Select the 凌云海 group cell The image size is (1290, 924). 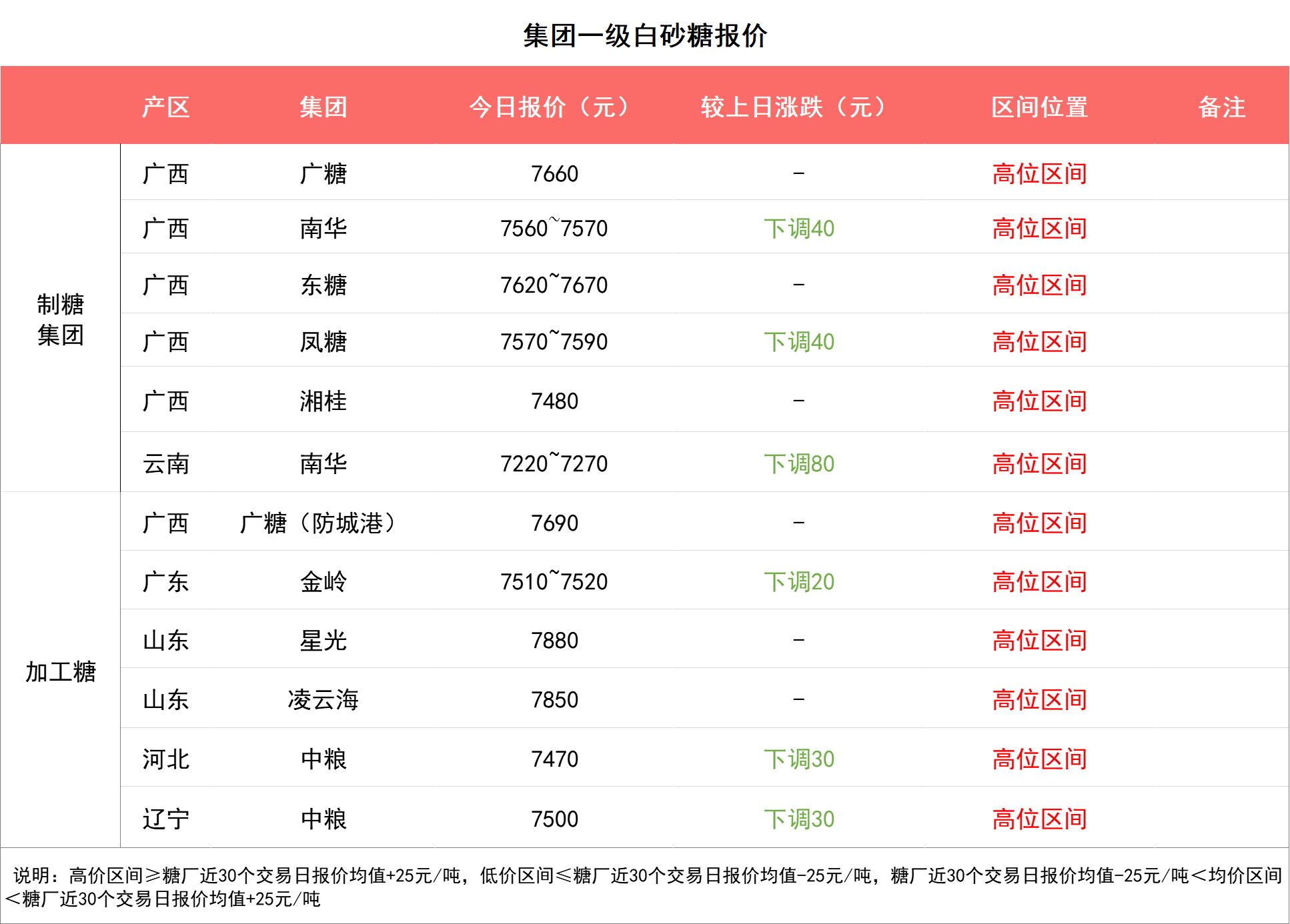pyautogui.click(x=324, y=700)
